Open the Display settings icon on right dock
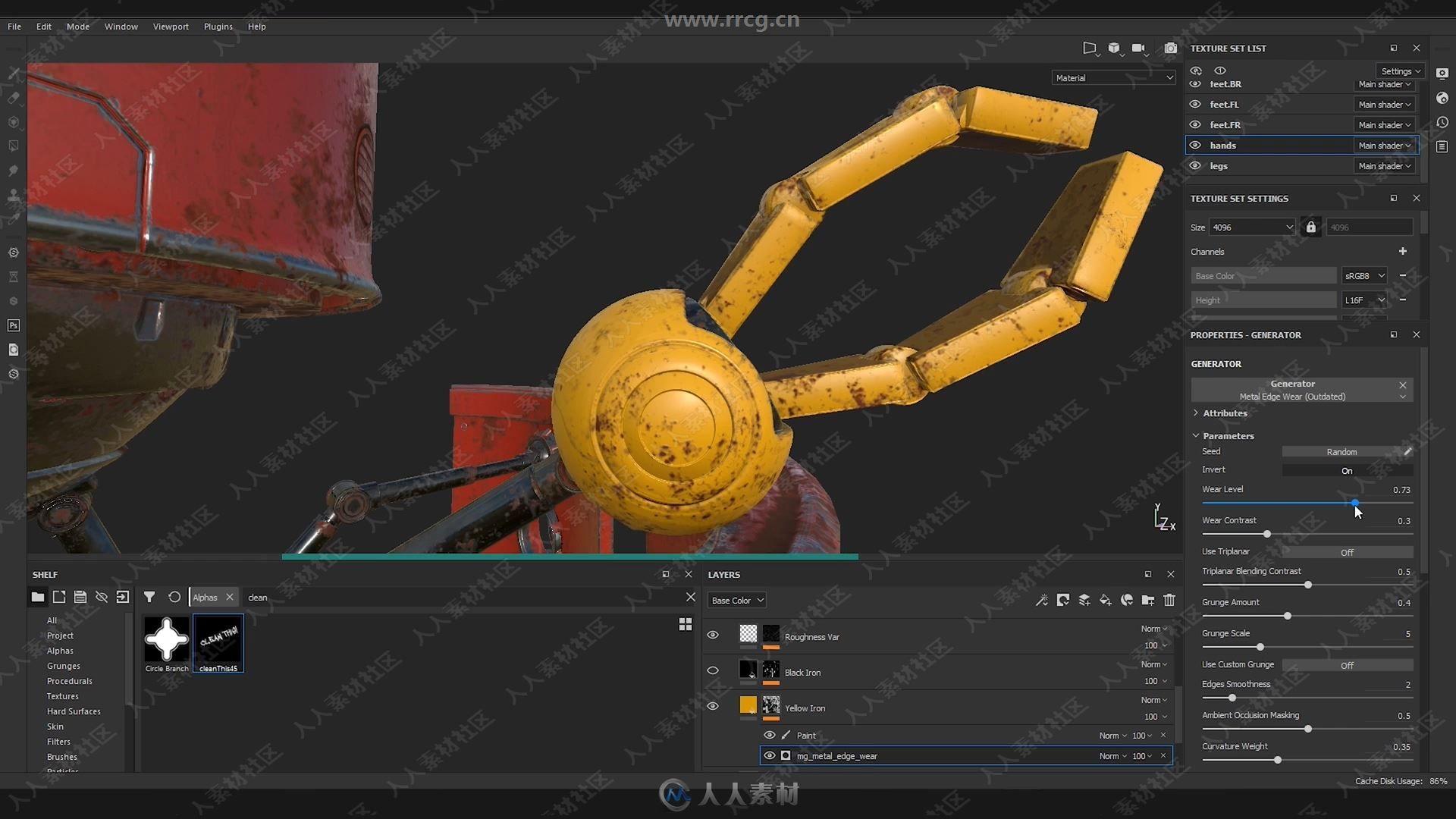Image resolution: width=1456 pixels, height=819 pixels. tap(1442, 74)
